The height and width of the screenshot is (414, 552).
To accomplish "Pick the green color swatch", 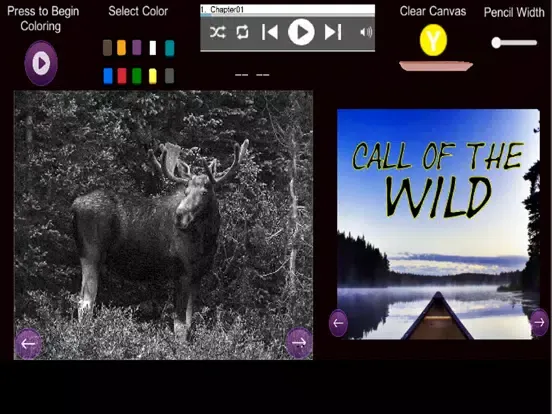I will coord(137,76).
